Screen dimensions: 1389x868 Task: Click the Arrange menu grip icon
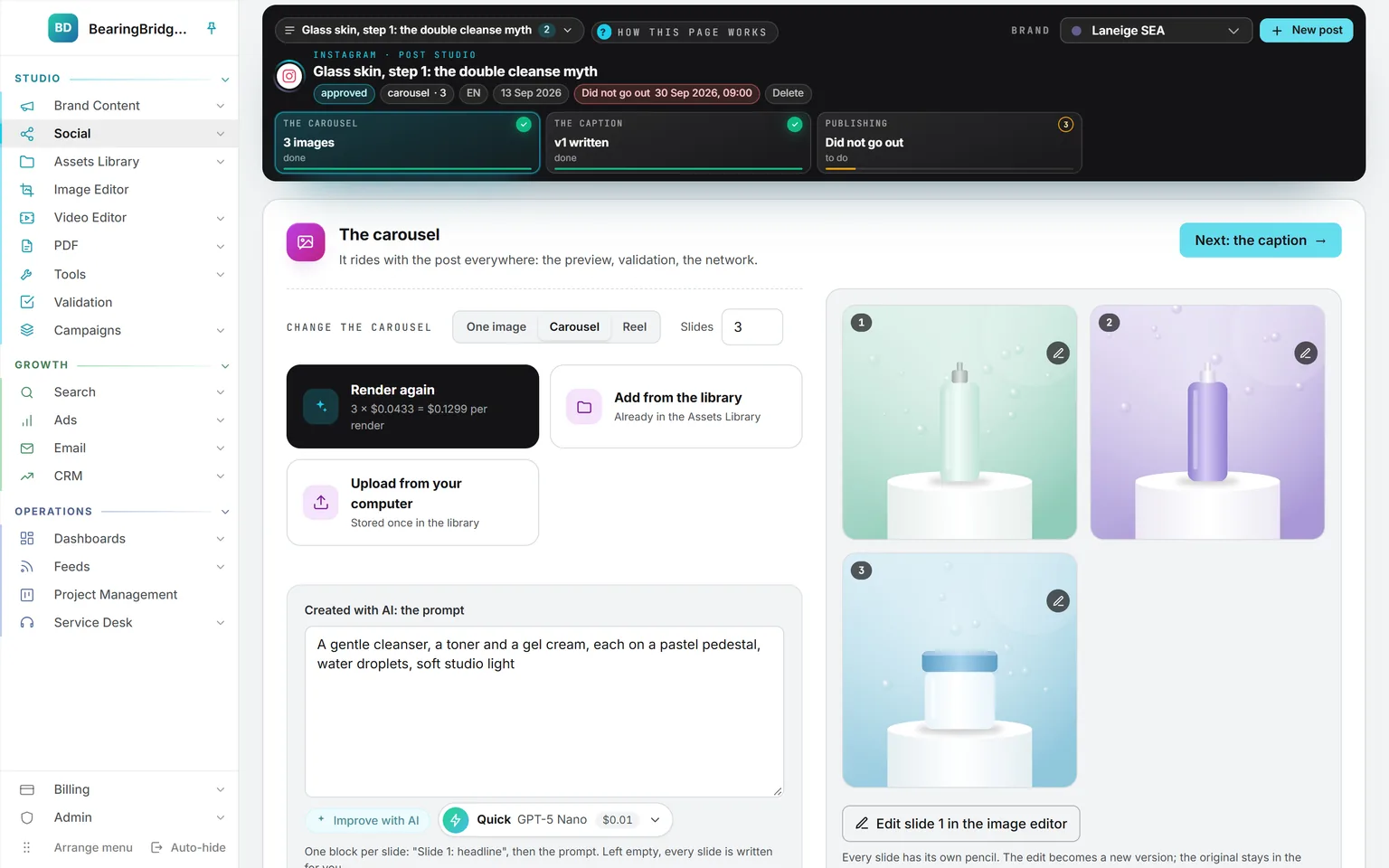point(27,847)
